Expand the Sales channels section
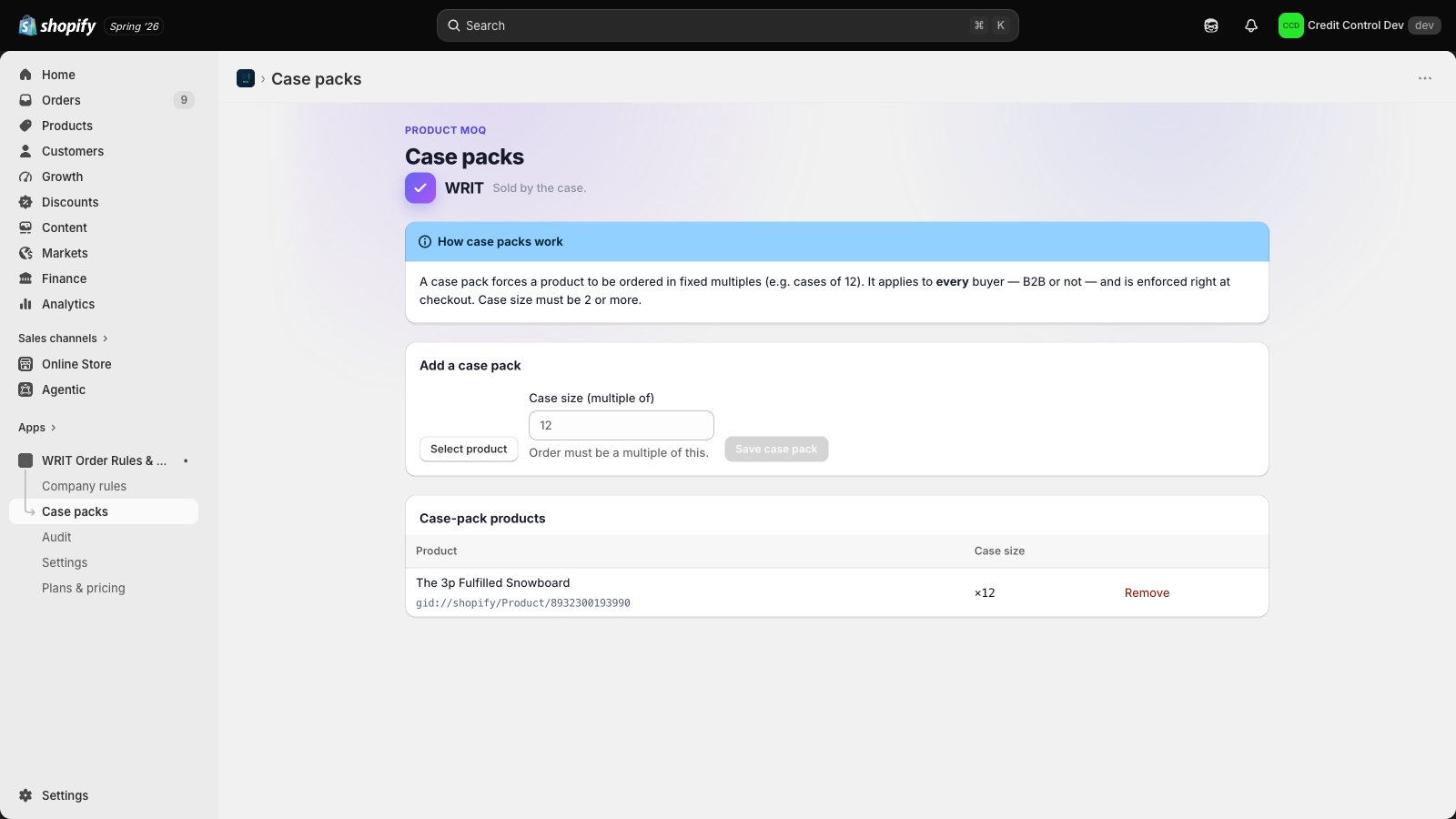This screenshot has width=1456, height=819. pyautogui.click(x=63, y=339)
